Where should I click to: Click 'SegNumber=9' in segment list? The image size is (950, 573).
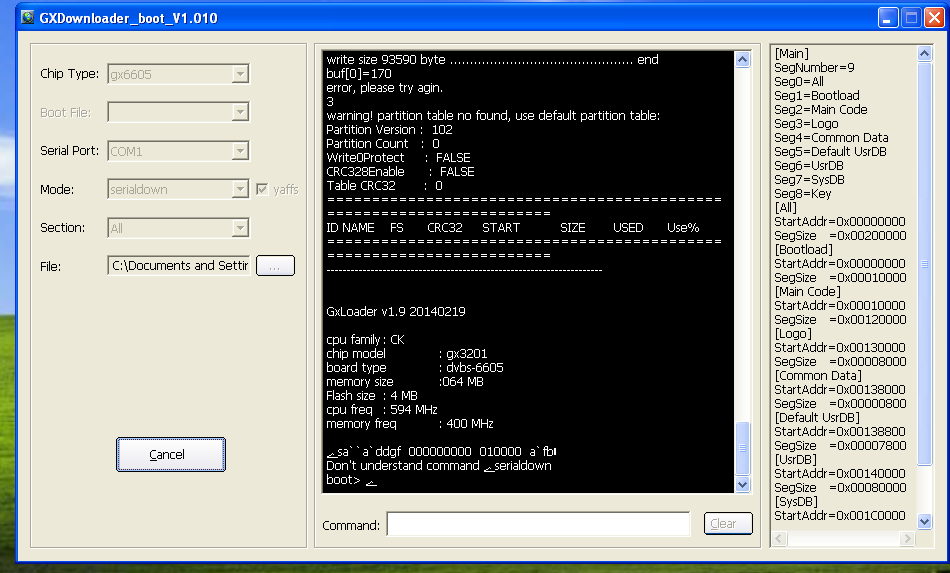pos(814,67)
